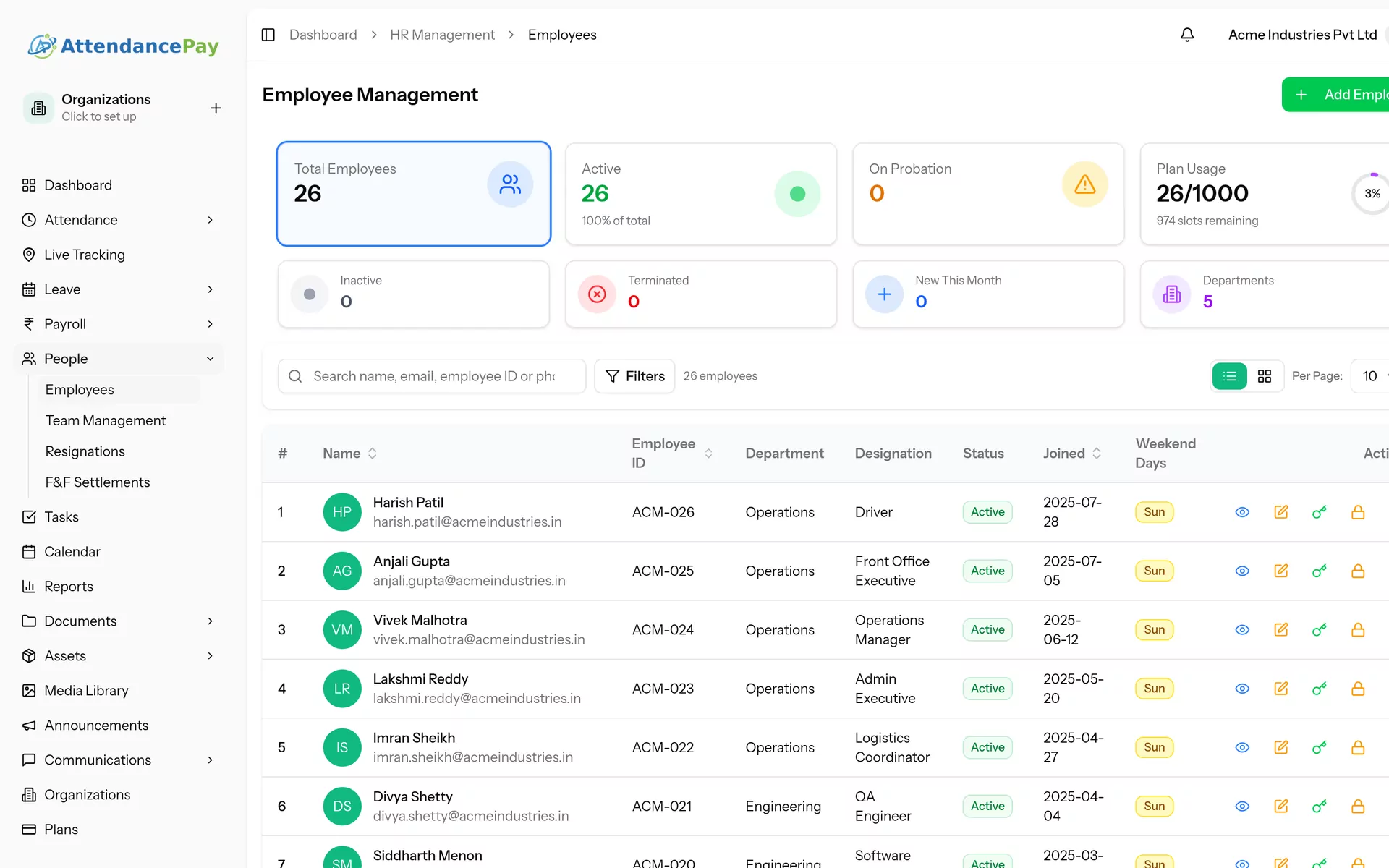1389x868 pixels.
Task: View Divya Shetty's details via eye icon
Action: pos(1242,806)
